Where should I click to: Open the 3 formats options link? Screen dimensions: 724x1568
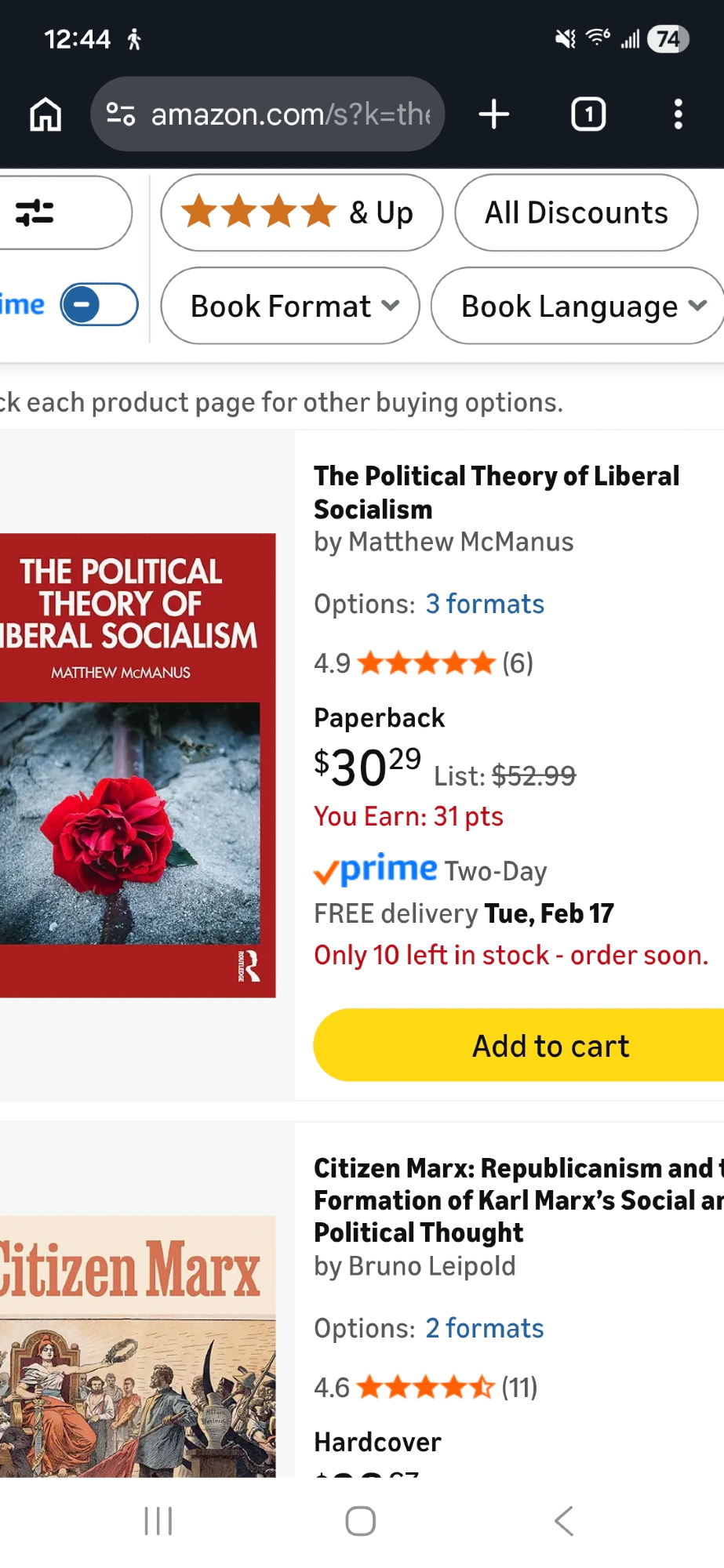(x=485, y=604)
